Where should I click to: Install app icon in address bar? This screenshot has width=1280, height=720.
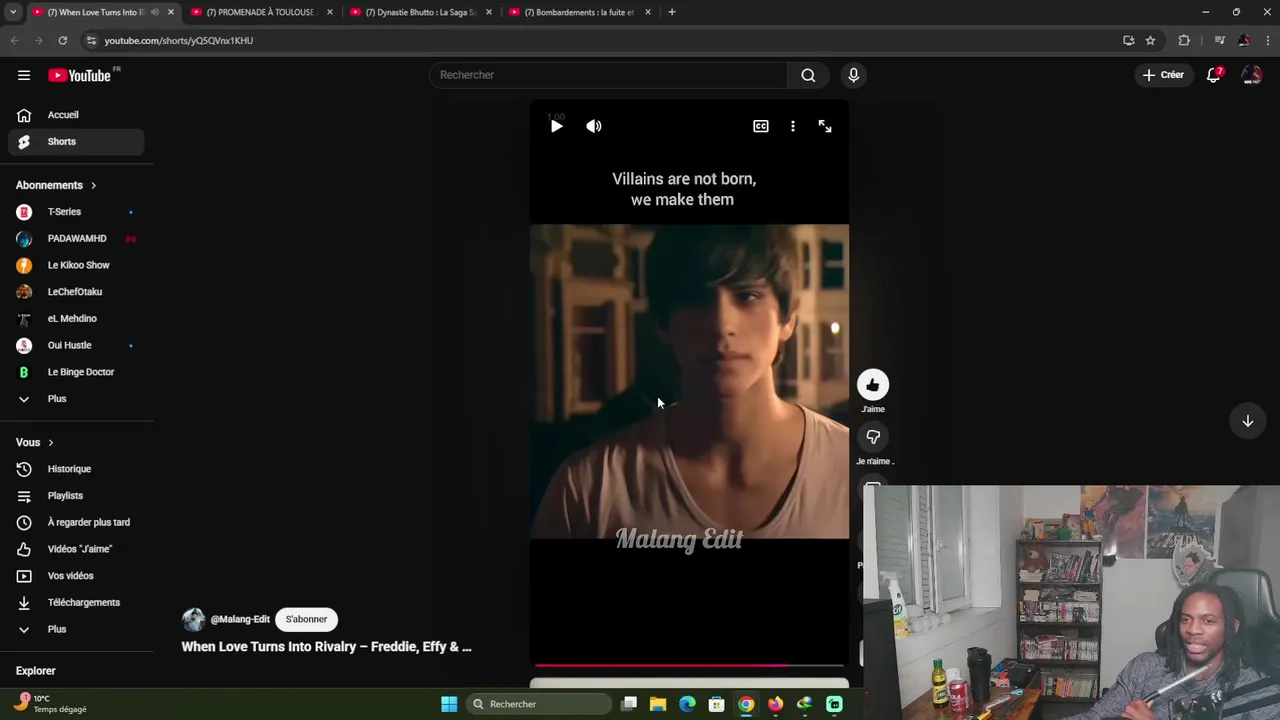1129,41
